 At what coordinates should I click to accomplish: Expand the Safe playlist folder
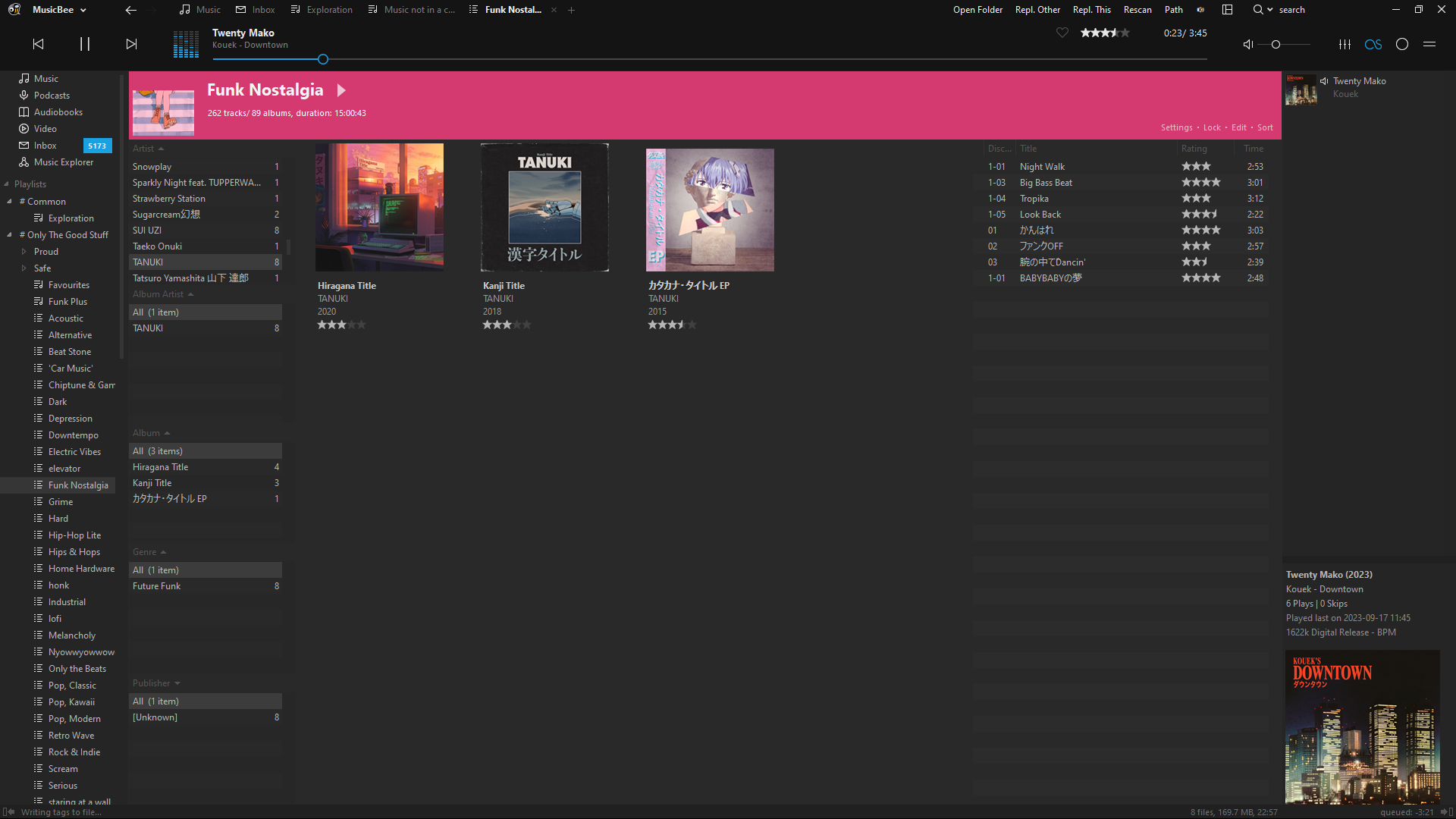pos(24,268)
